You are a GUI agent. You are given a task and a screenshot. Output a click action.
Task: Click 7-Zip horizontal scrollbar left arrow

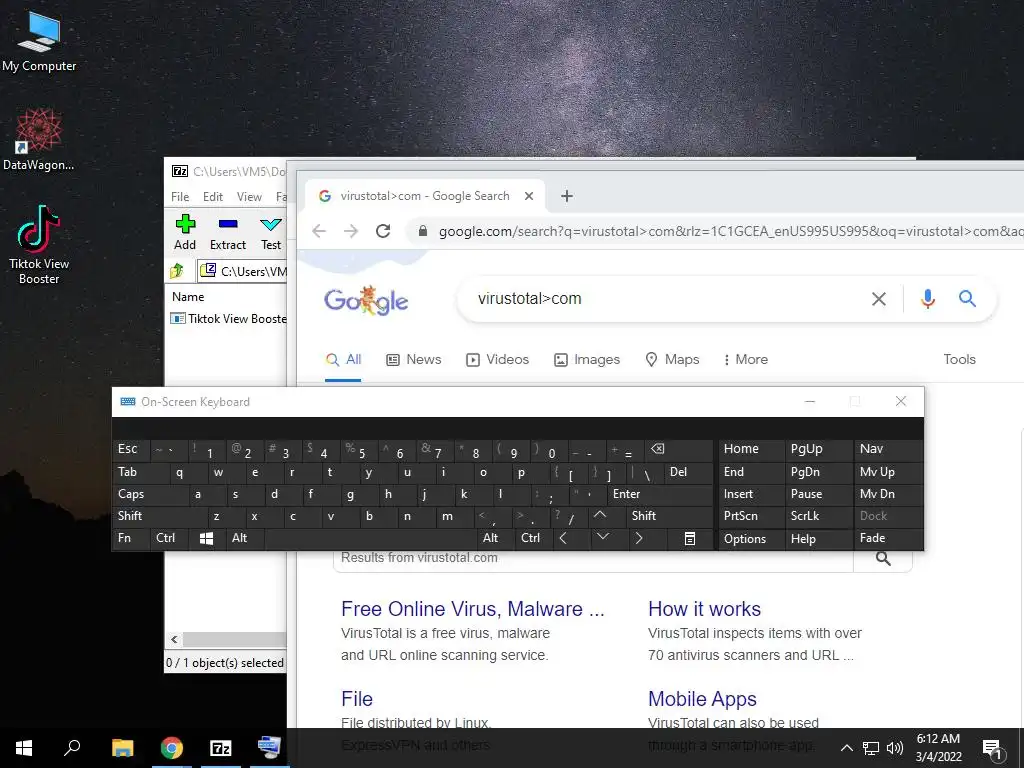(x=174, y=639)
